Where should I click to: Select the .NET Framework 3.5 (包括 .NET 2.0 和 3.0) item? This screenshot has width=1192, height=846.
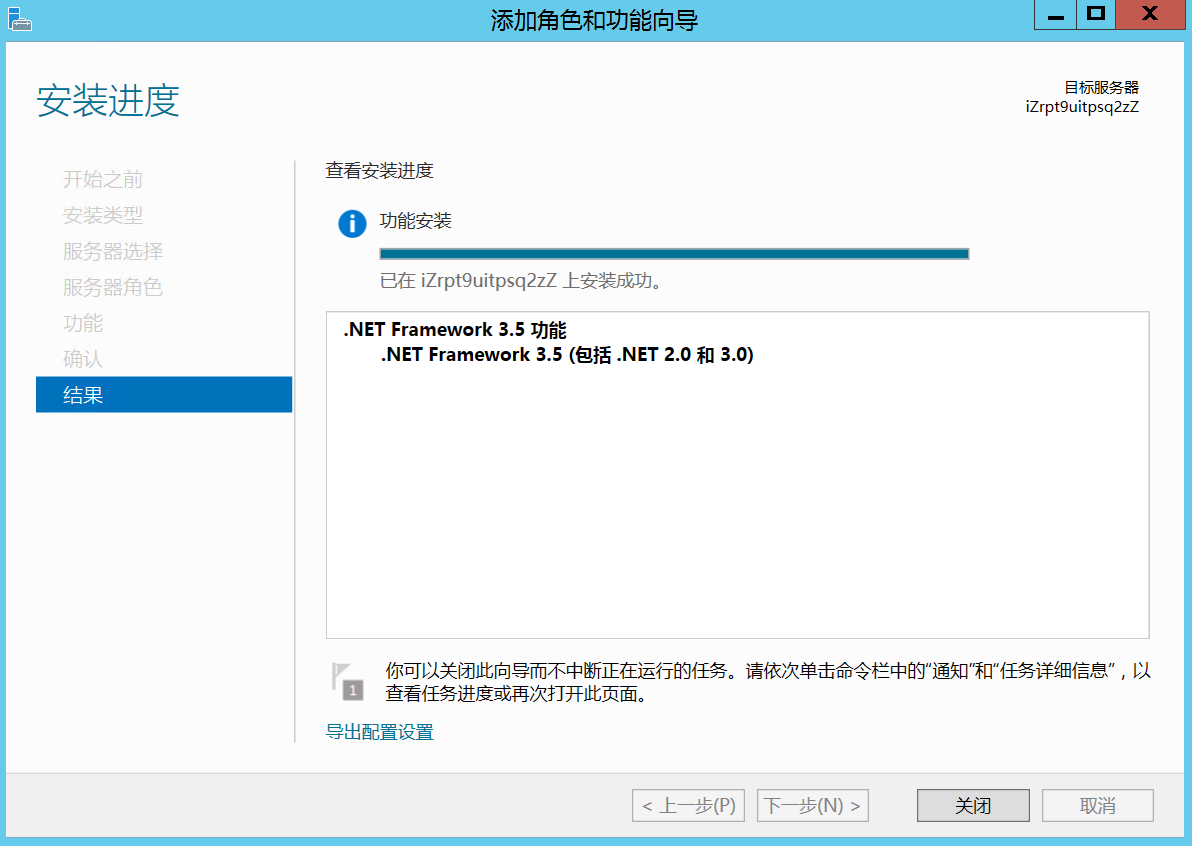tap(567, 355)
